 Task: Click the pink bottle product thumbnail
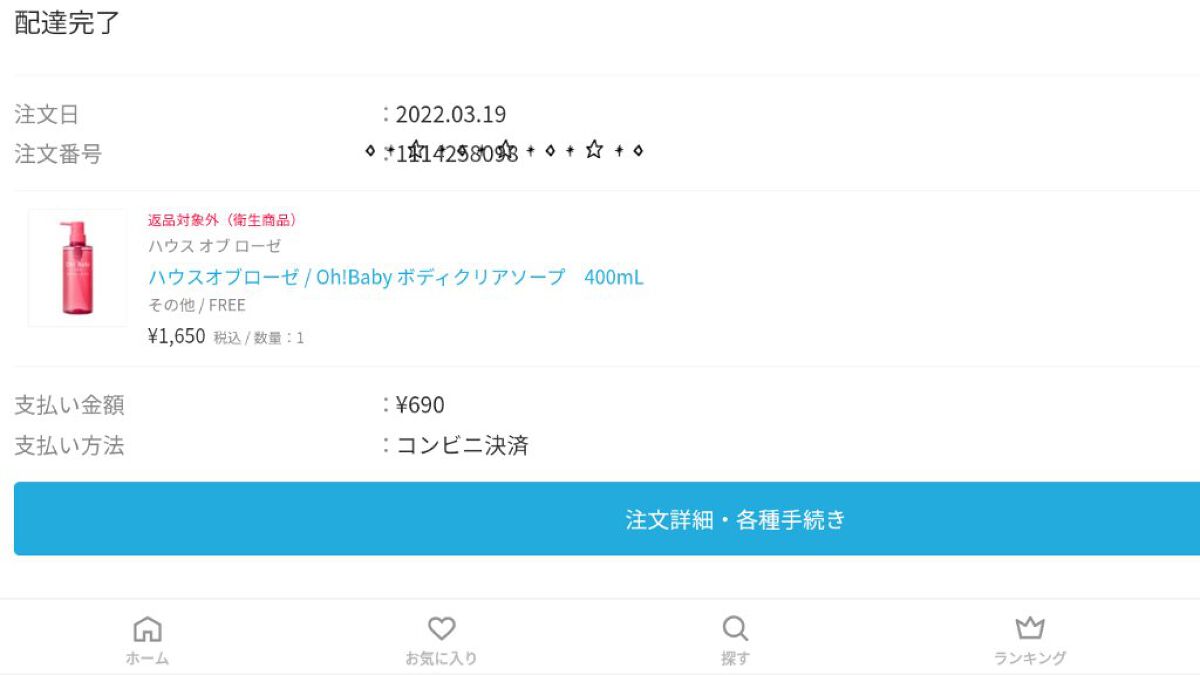click(x=78, y=268)
